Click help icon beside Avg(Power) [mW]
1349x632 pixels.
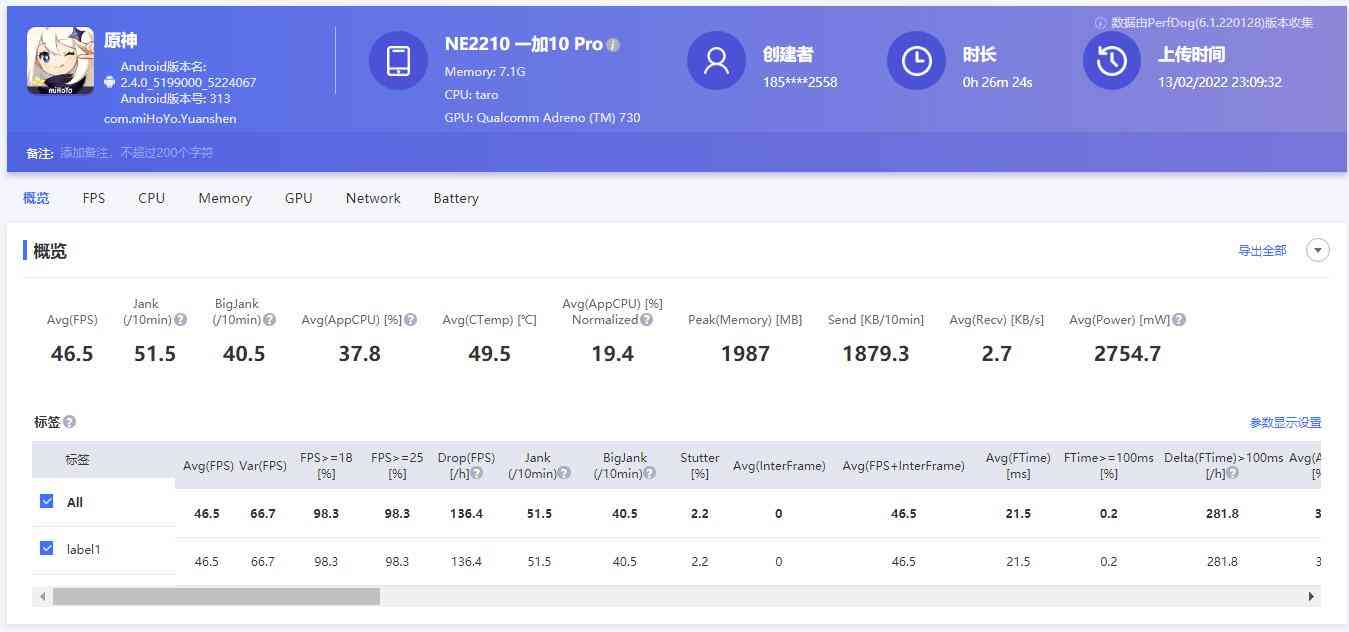[1179, 320]
